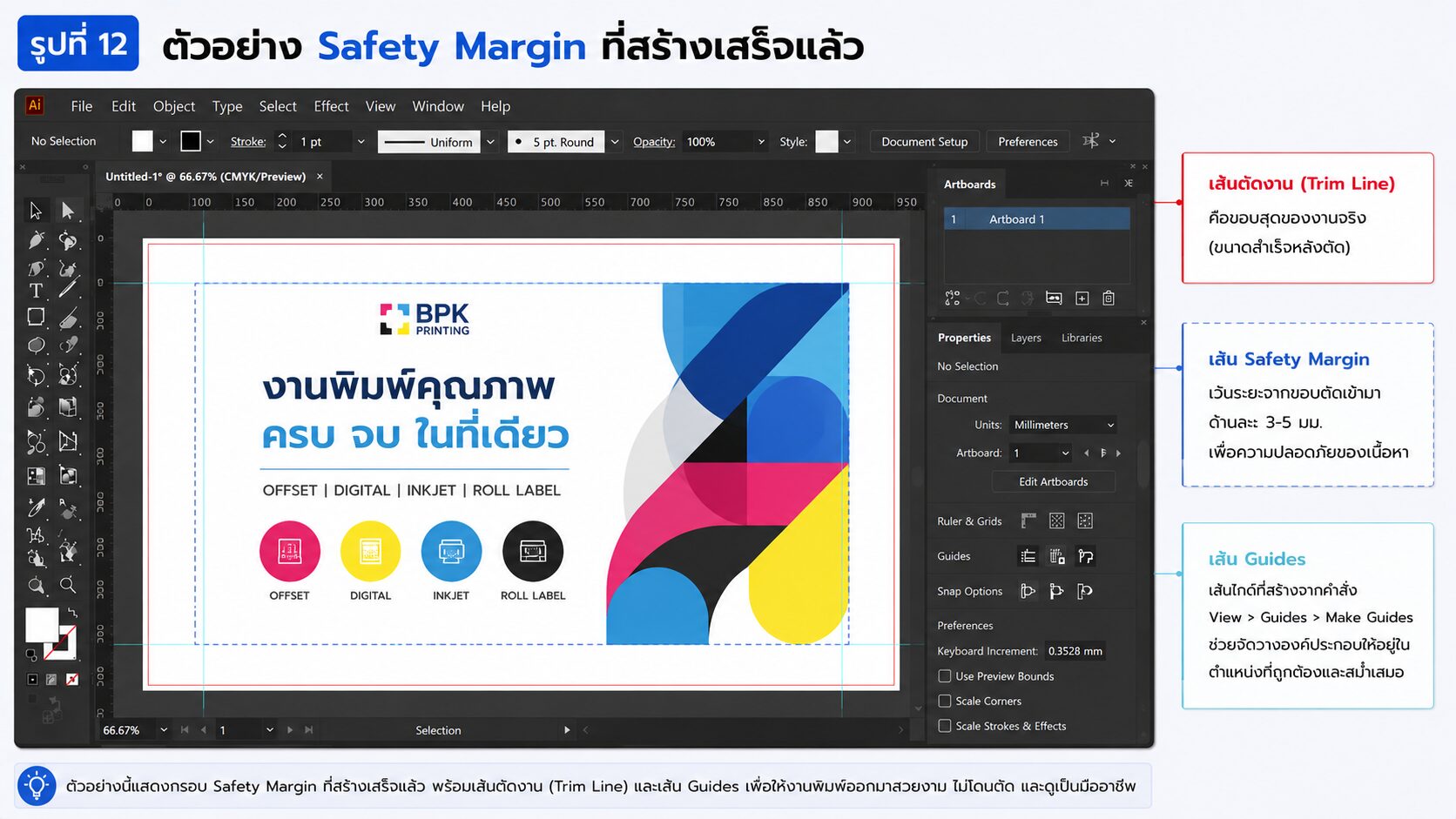The height and width of the screenshot is (819, 1456).
Task: Click the stroke weight up/down stepper
Action: coord(282,141)
